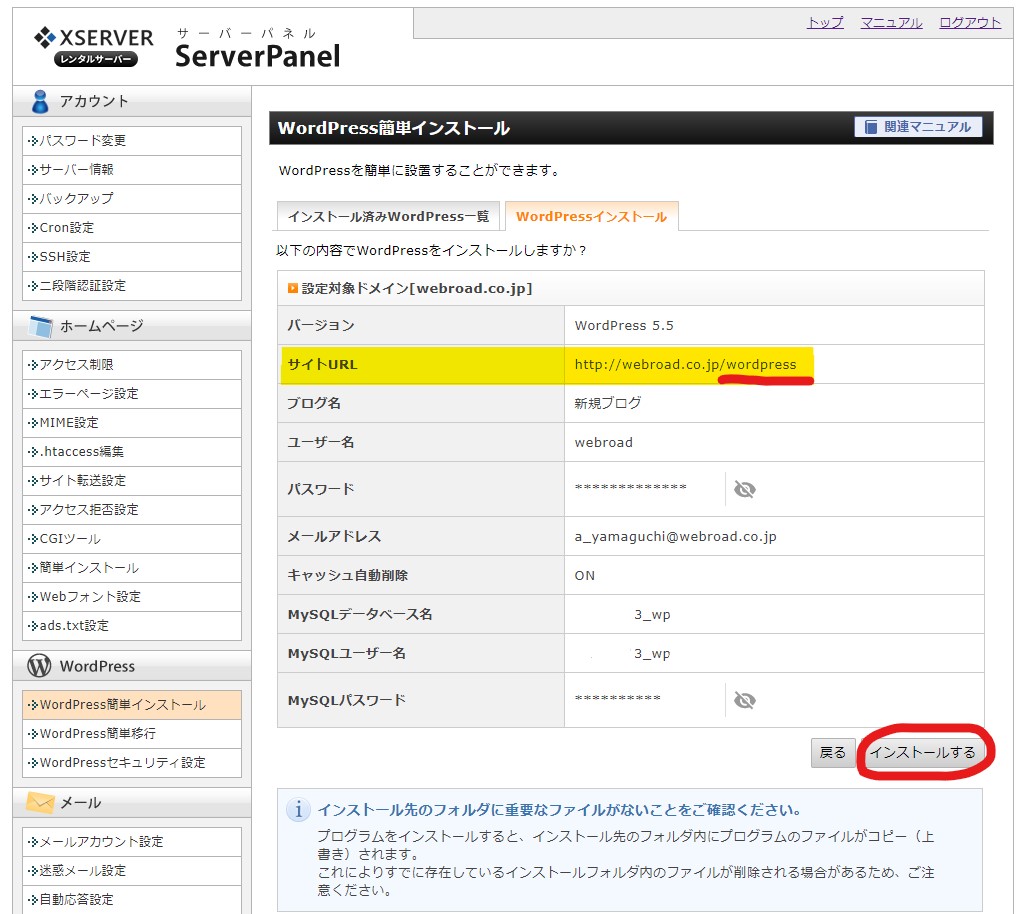The image size is (1031, 914).
Task: Select CGIツール in sidebar
Action: tap(132, 539)
